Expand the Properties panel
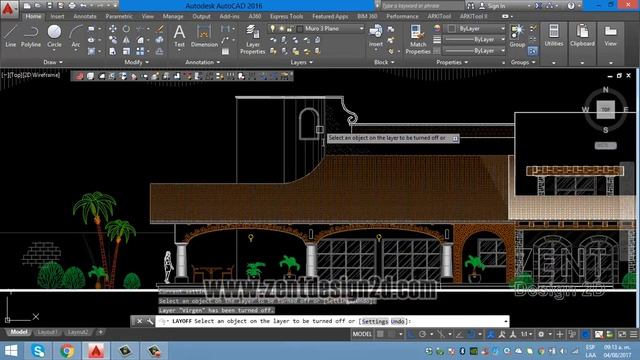This screenshot has width=640, height=360. (x=452, y=62)
